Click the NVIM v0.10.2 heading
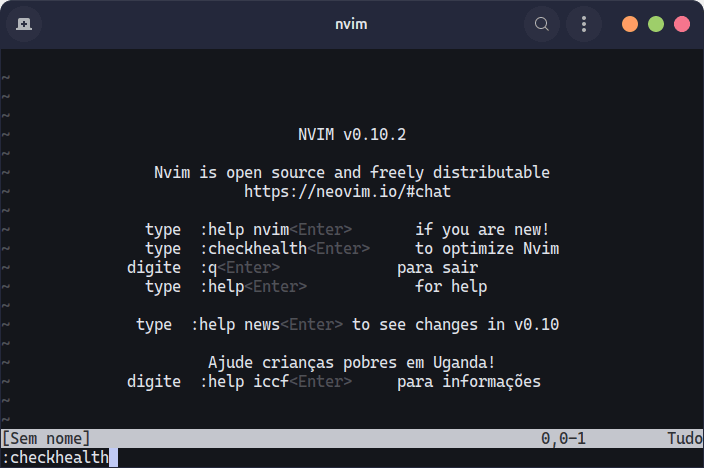This screenshot has height=468, width=704. tap(352, 134)
